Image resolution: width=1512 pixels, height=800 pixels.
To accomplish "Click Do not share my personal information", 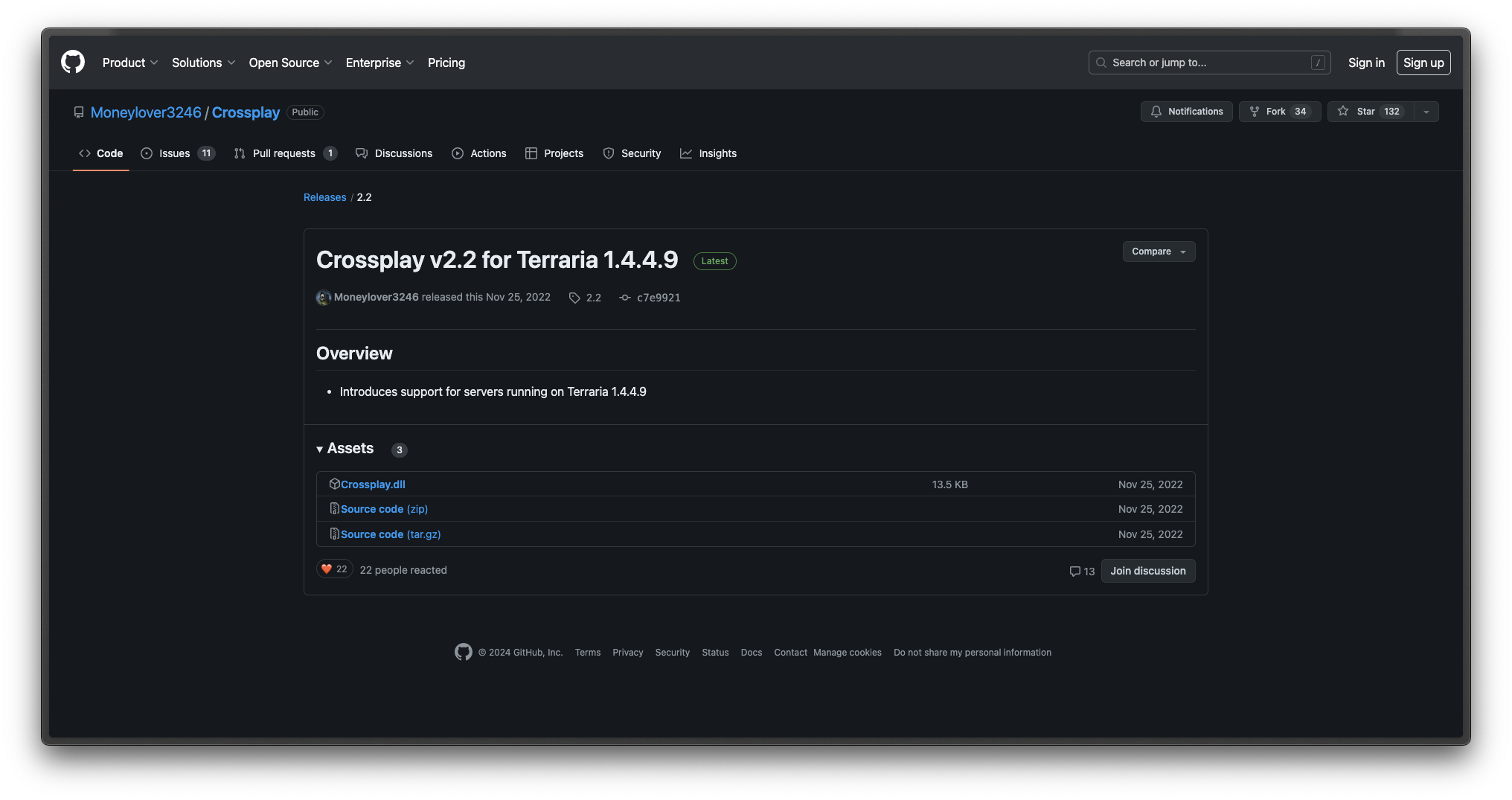I will (973, 653).
